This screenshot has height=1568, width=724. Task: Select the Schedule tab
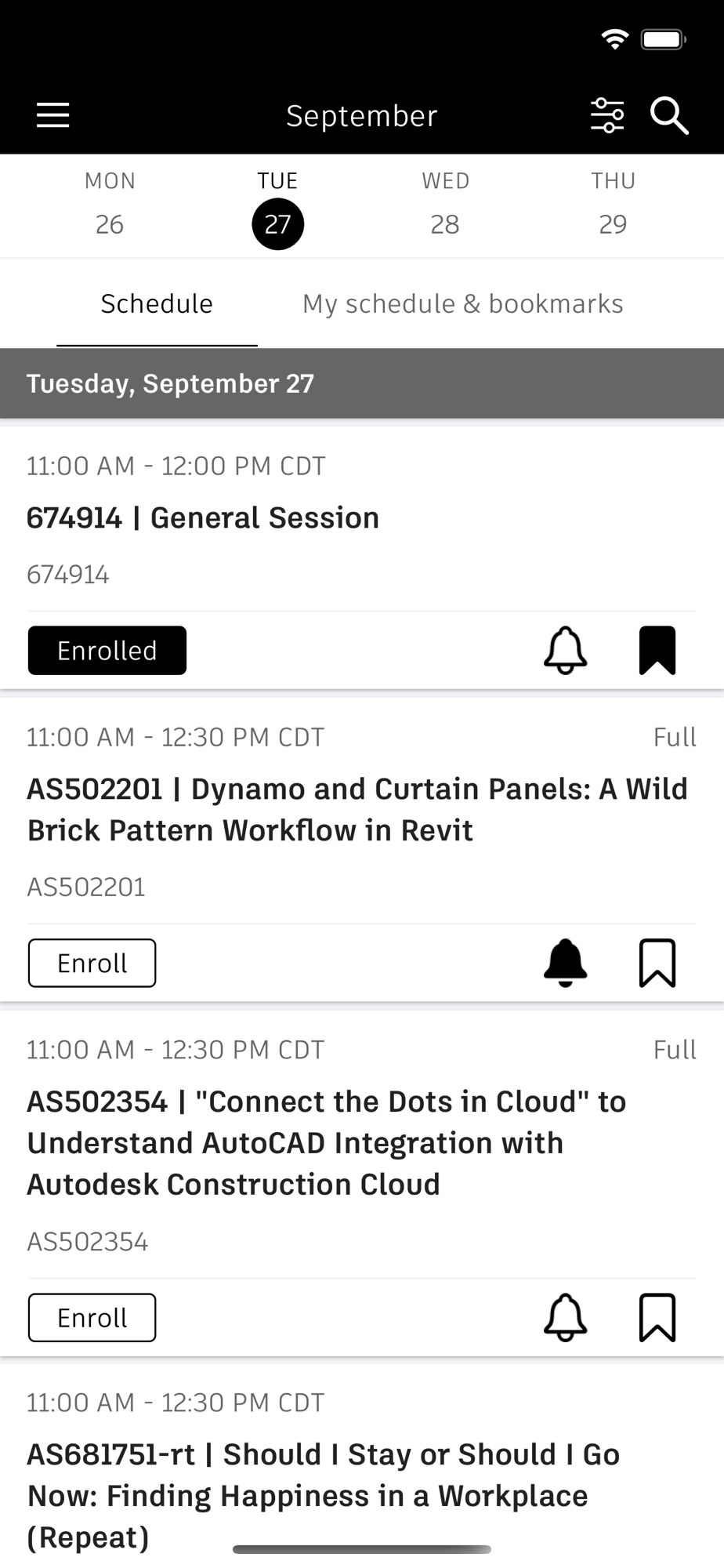(157, 303)
